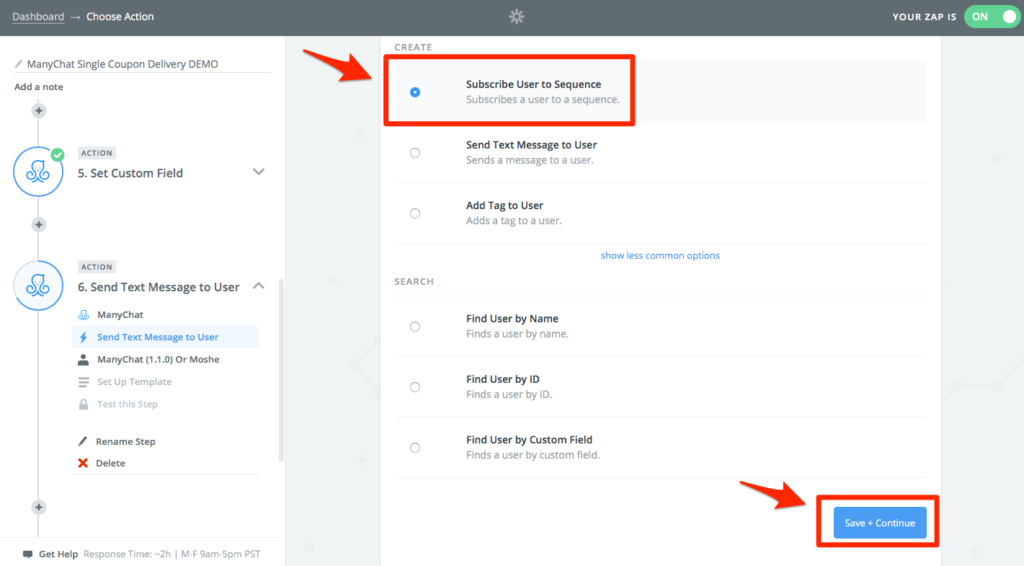The height and width of the screenshot is (566, 1024).
Task: Select Add Tag to User radio button
Action: [x=415, y=213]
